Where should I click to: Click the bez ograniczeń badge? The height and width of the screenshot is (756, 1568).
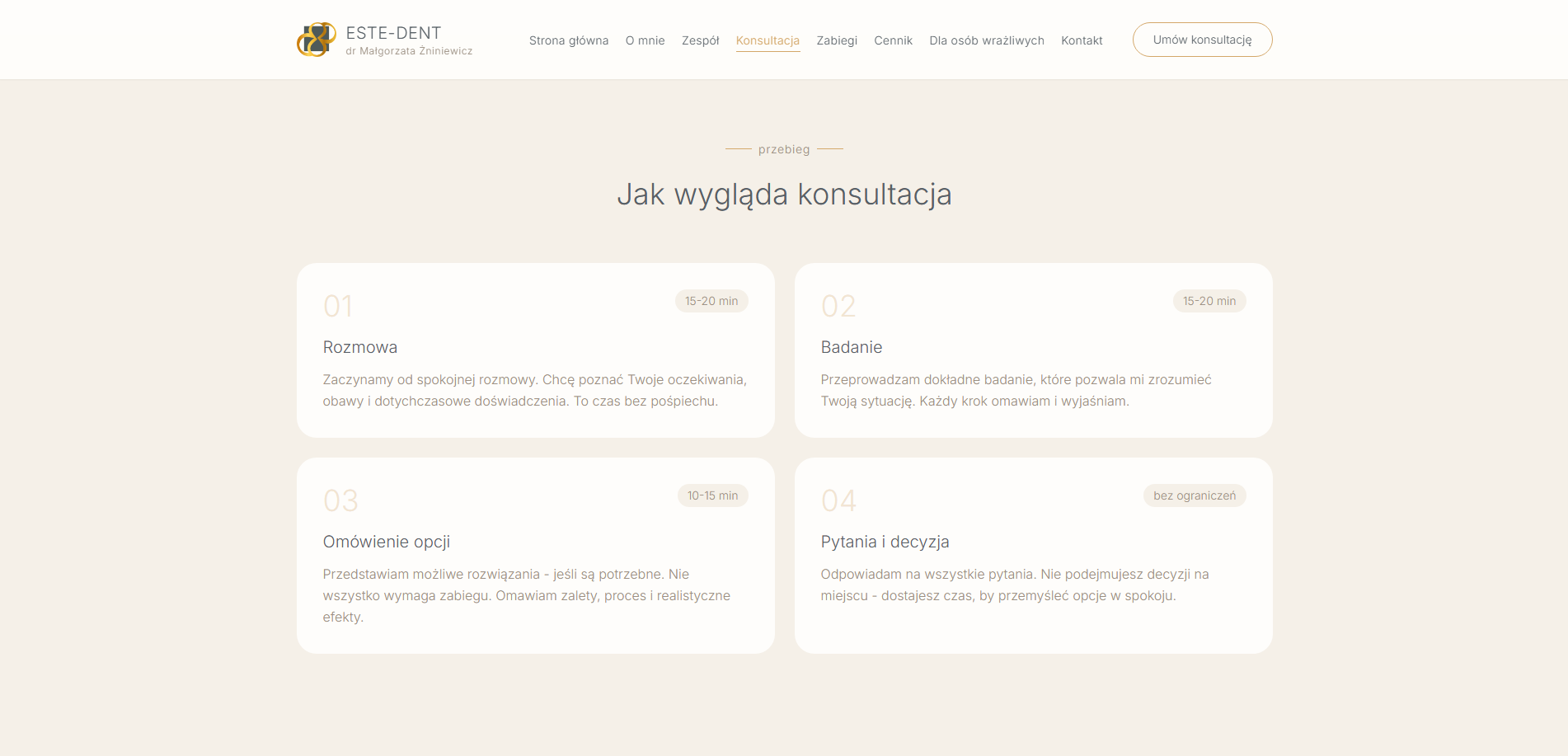click(x=1195, y=495)
